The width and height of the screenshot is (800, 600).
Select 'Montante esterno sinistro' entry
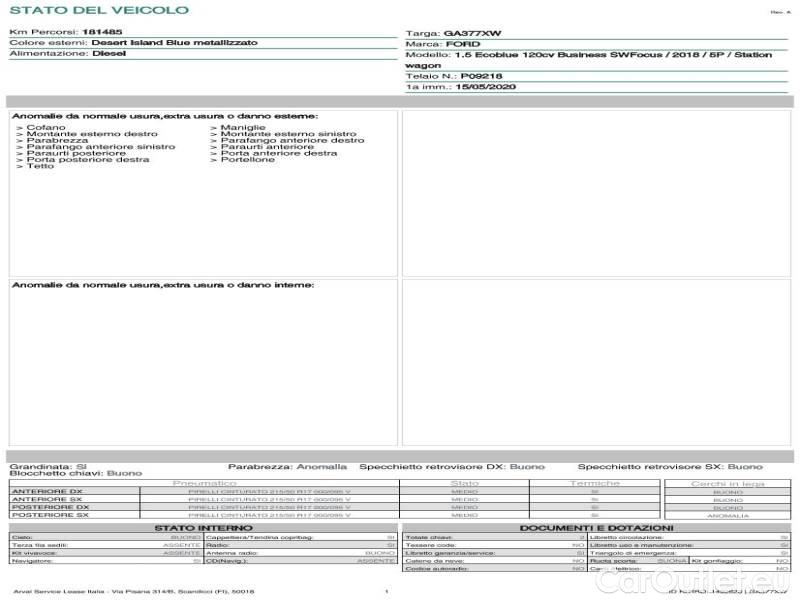pyautogui.click(x=288, y=134)
